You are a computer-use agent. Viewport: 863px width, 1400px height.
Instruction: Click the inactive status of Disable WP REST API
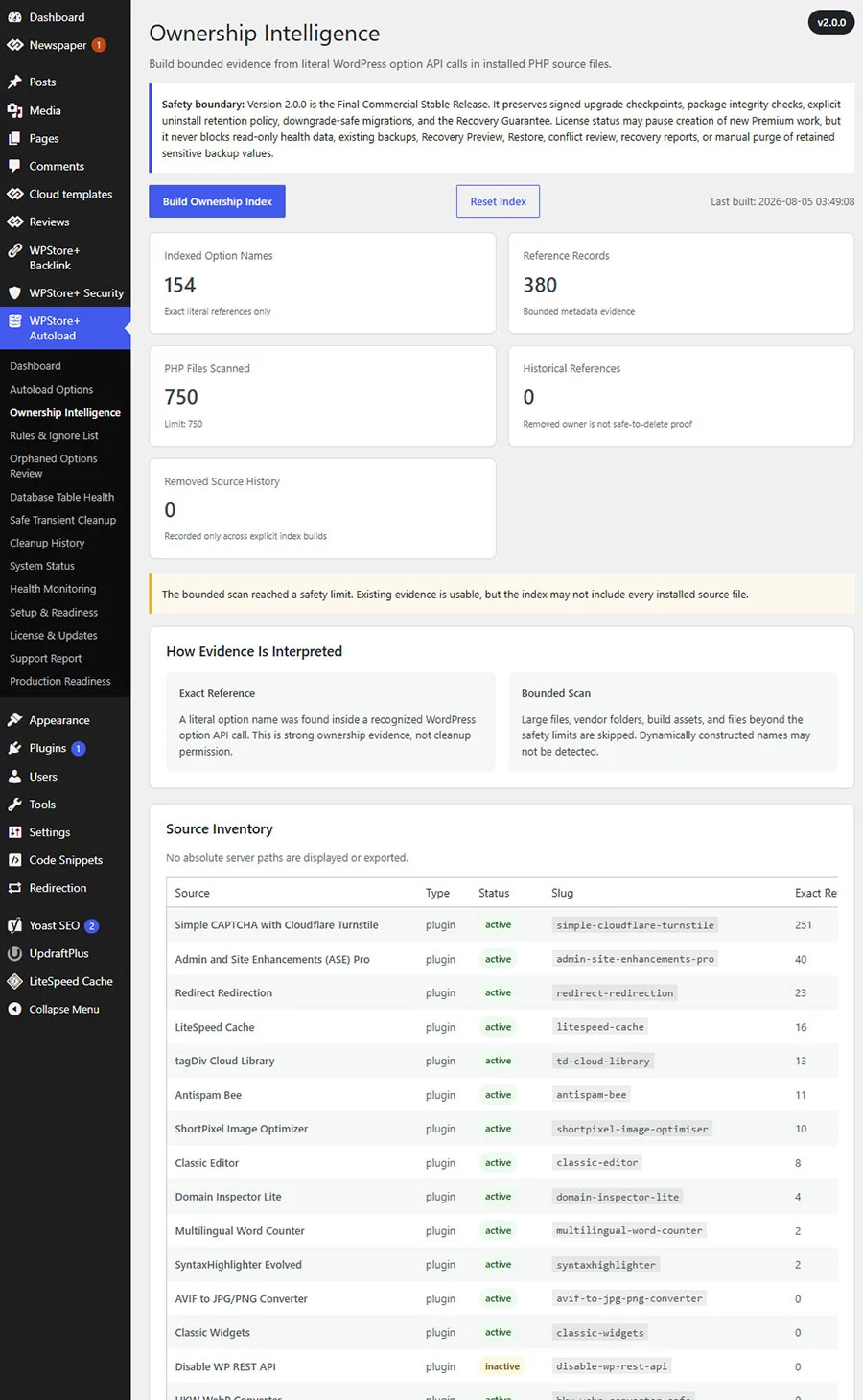click(x=502, y=1366)
